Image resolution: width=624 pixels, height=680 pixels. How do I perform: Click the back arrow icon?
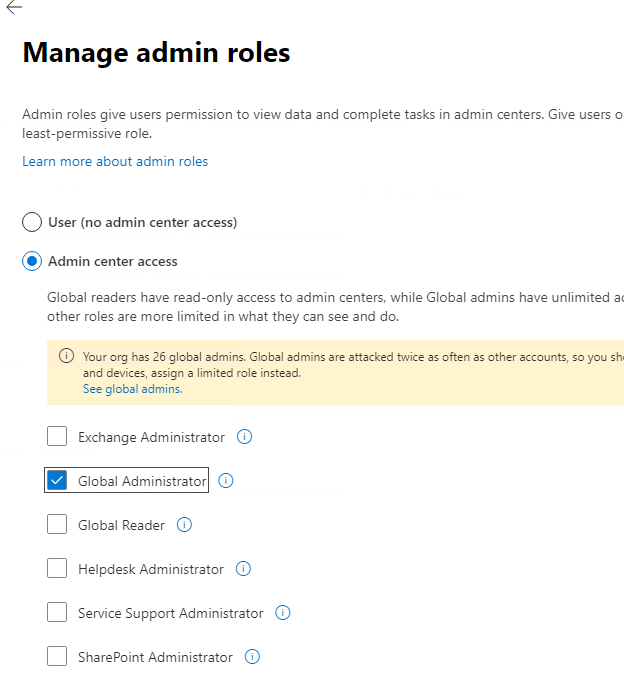14,7
